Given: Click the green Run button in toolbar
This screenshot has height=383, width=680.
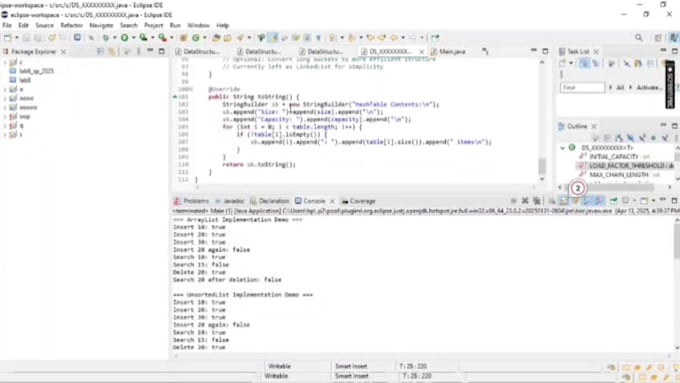Looking at the screenshot, I should click(125, 38).
